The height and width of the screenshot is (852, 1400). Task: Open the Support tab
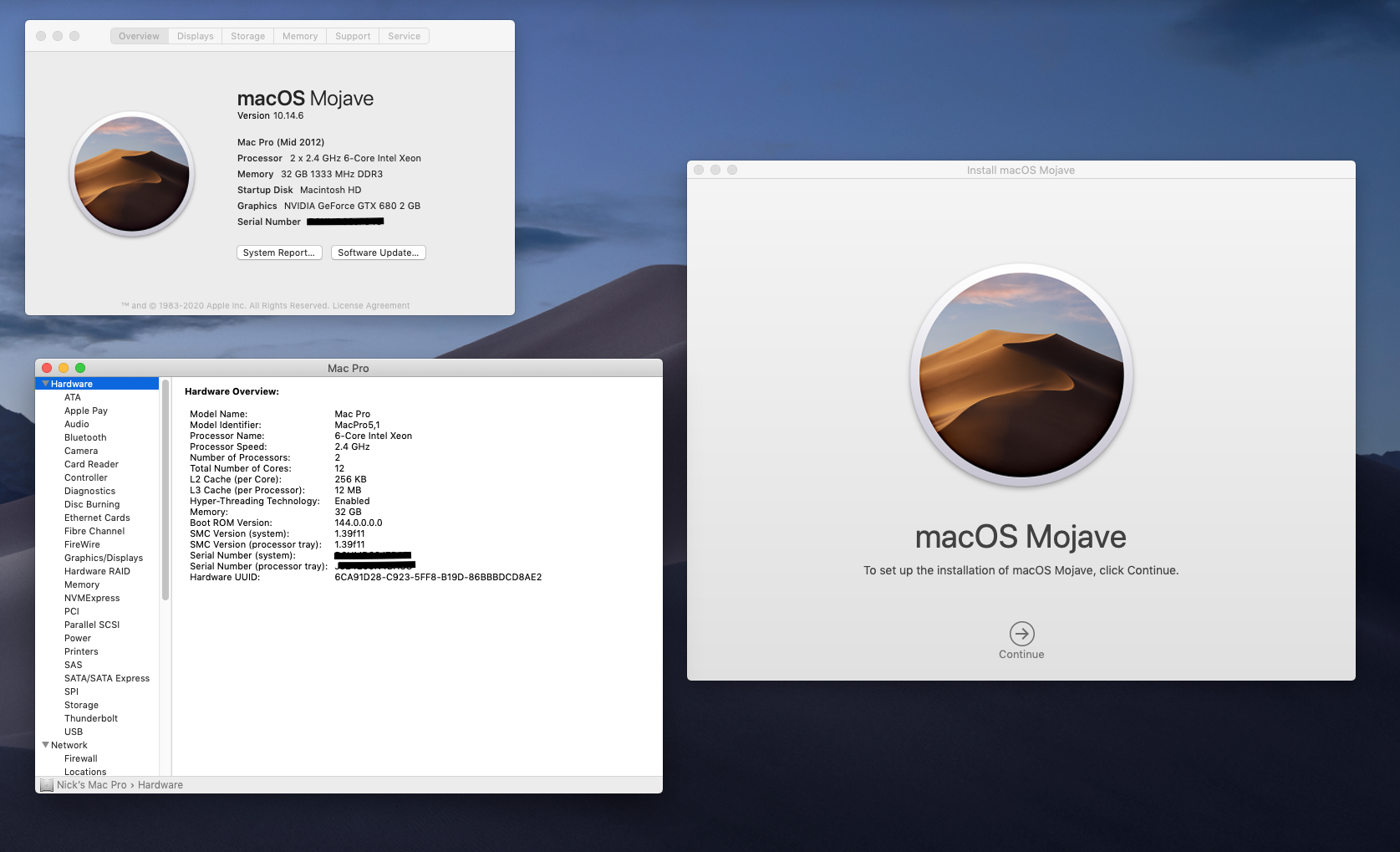click(x=353, y=36)
